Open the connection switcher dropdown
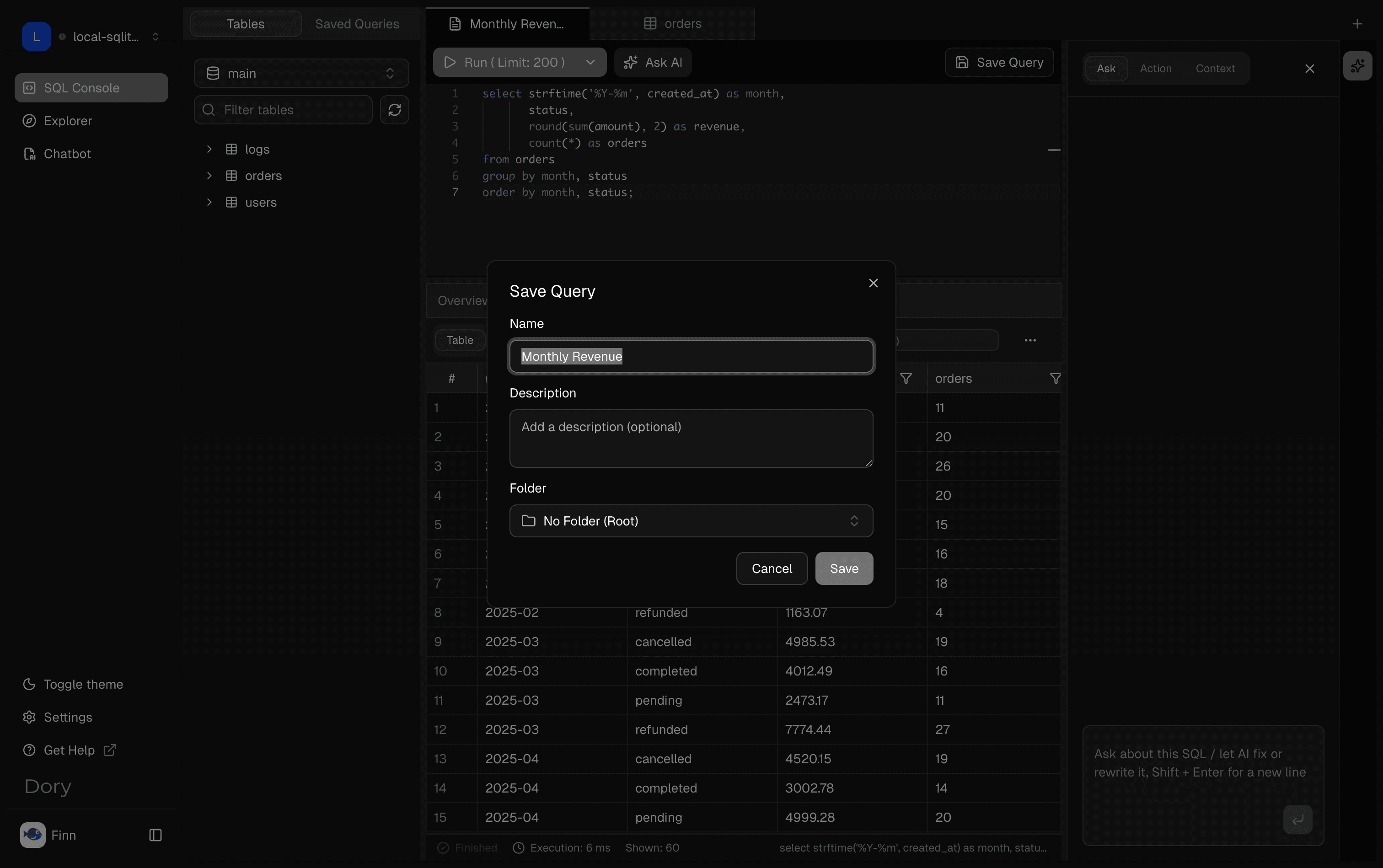The image size is (1383, 868). coord(155,37)
